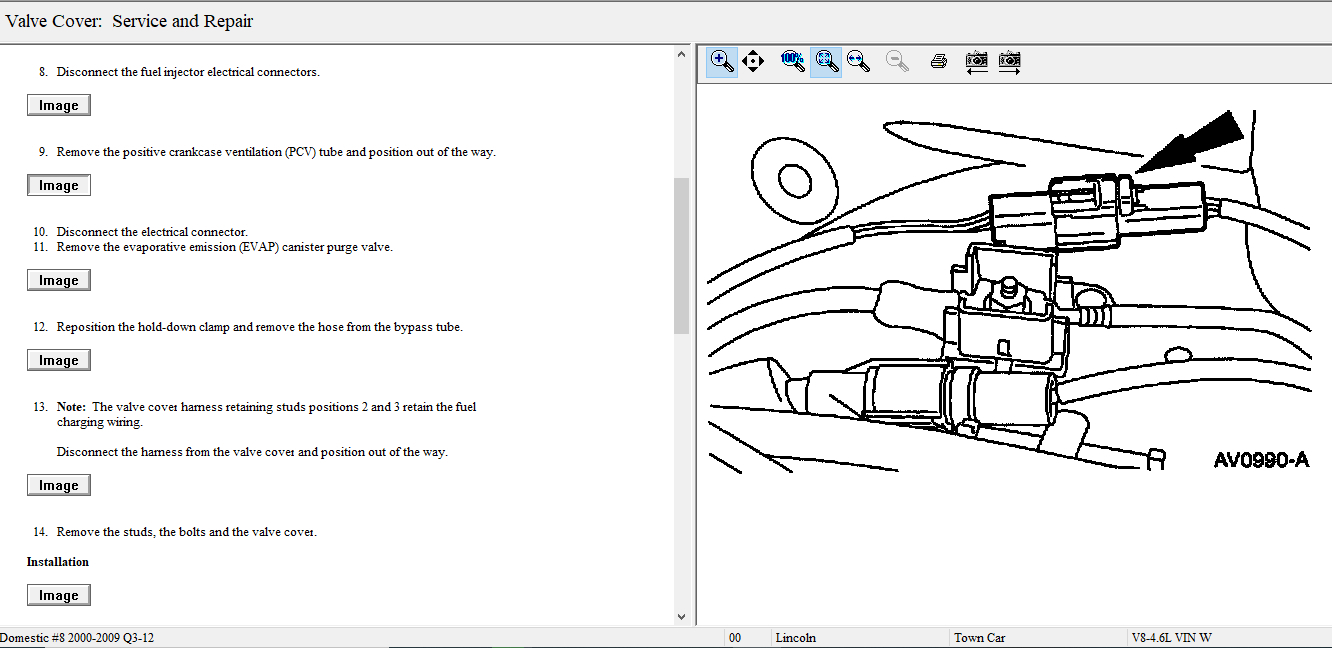This screenshot has width=1332, height=648.
Task: Show Image for valve cover harness step
Action: coord(59,485)
